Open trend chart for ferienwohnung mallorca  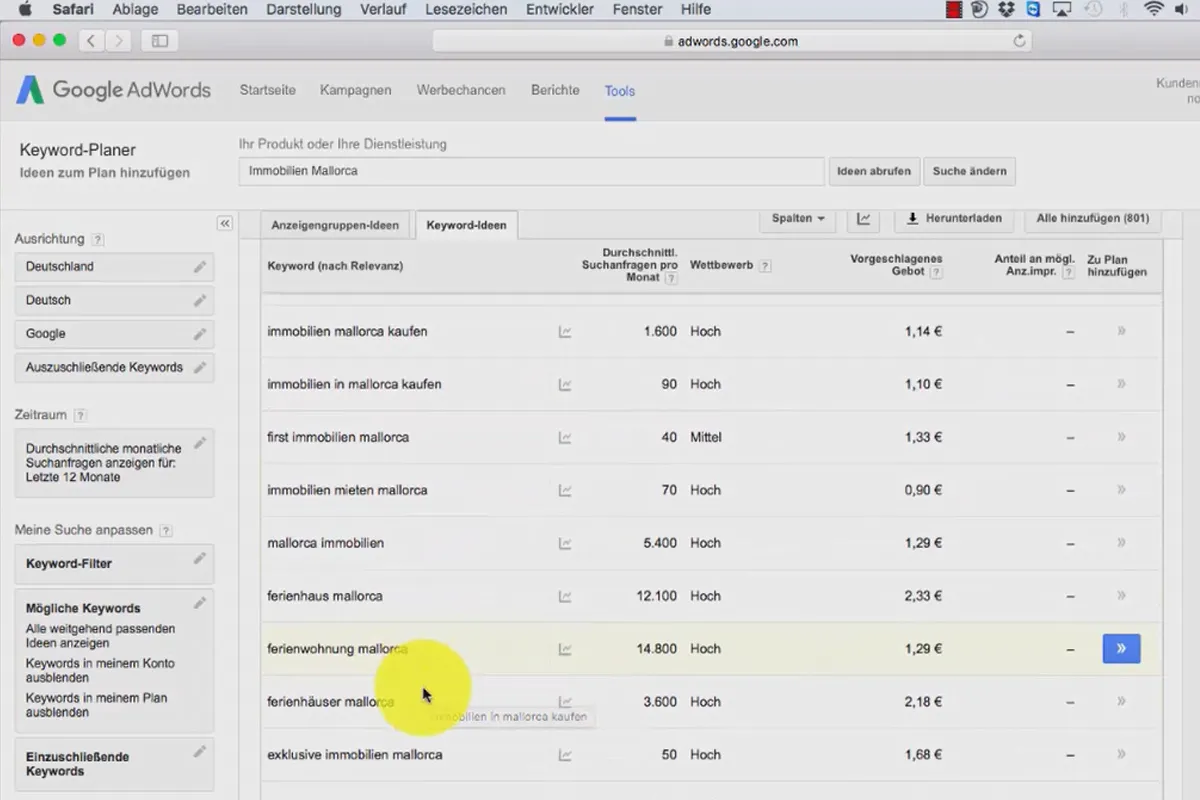565,650
